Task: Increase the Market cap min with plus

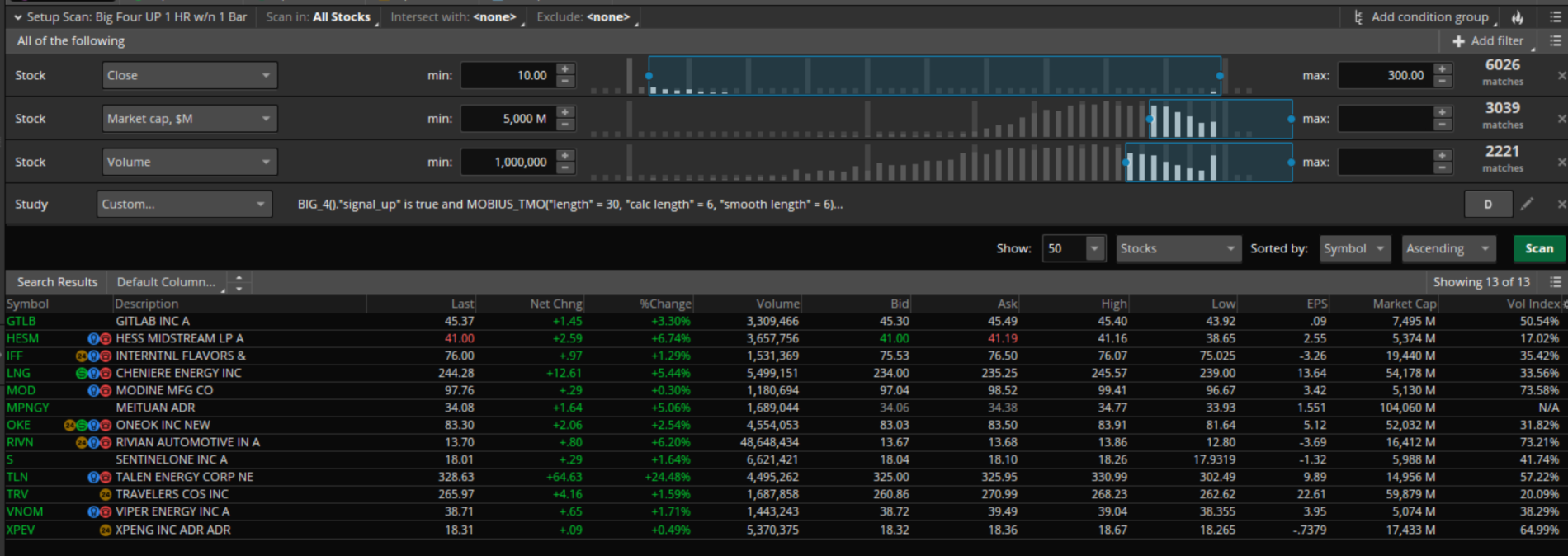Action: [565, 112]
